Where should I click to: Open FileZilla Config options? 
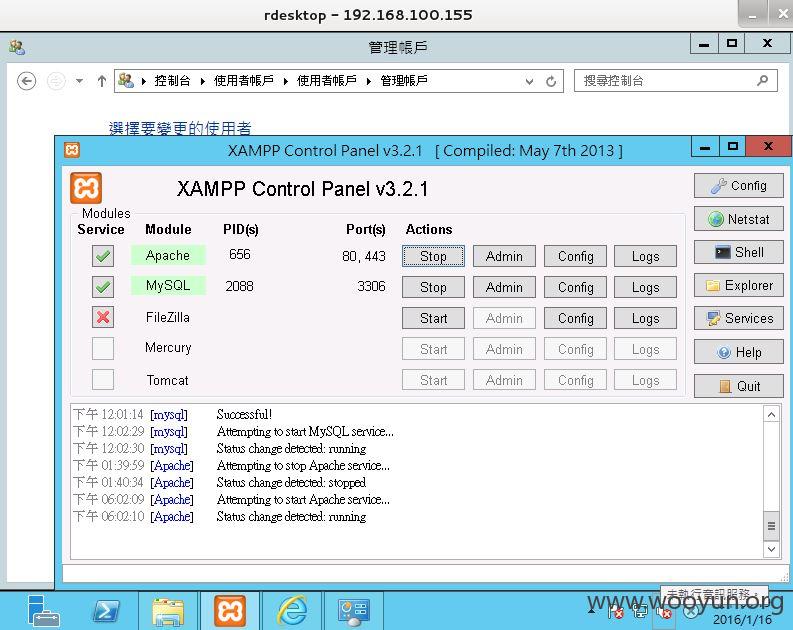coord(575,318)
